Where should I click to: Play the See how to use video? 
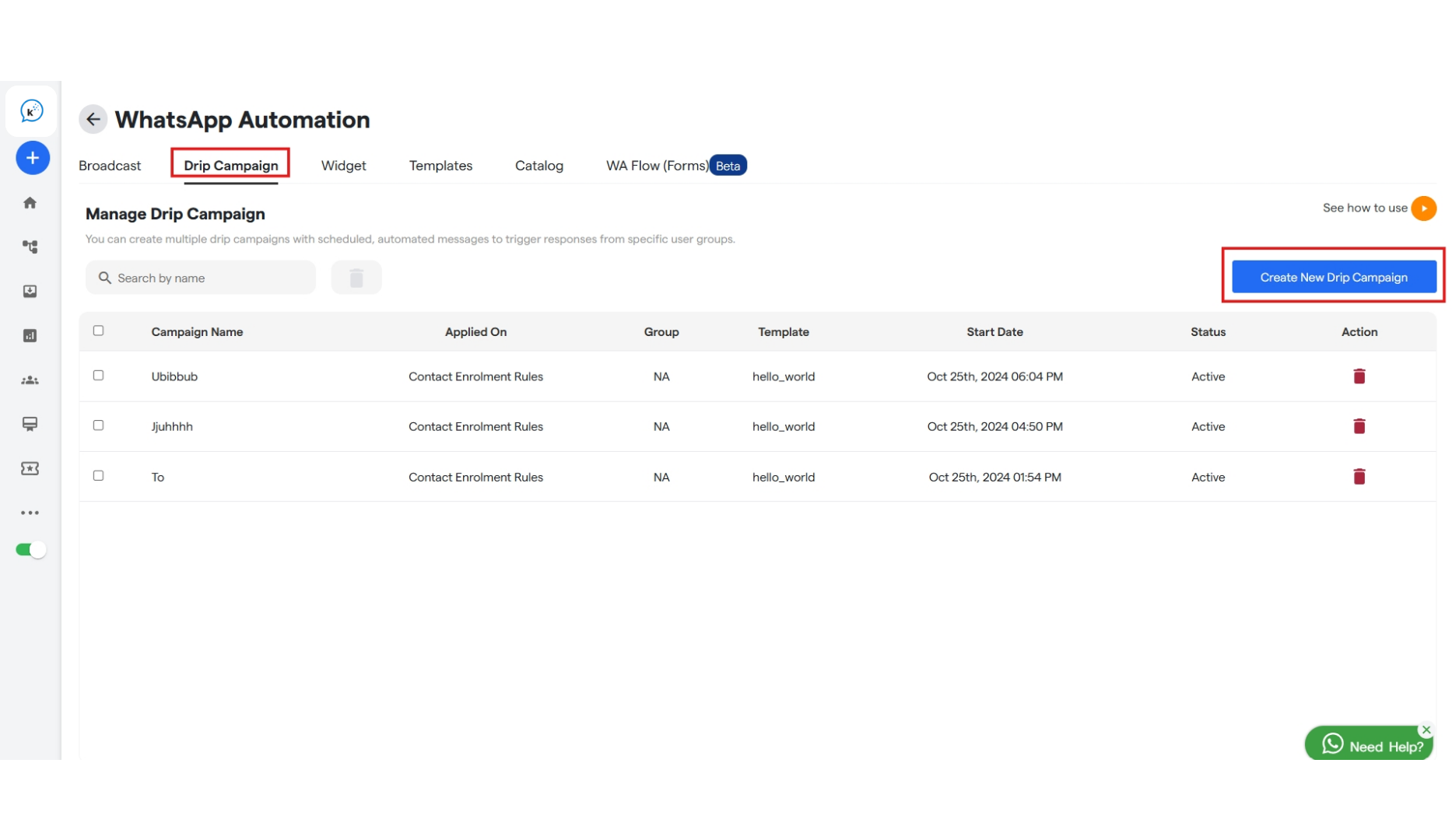1424,208
